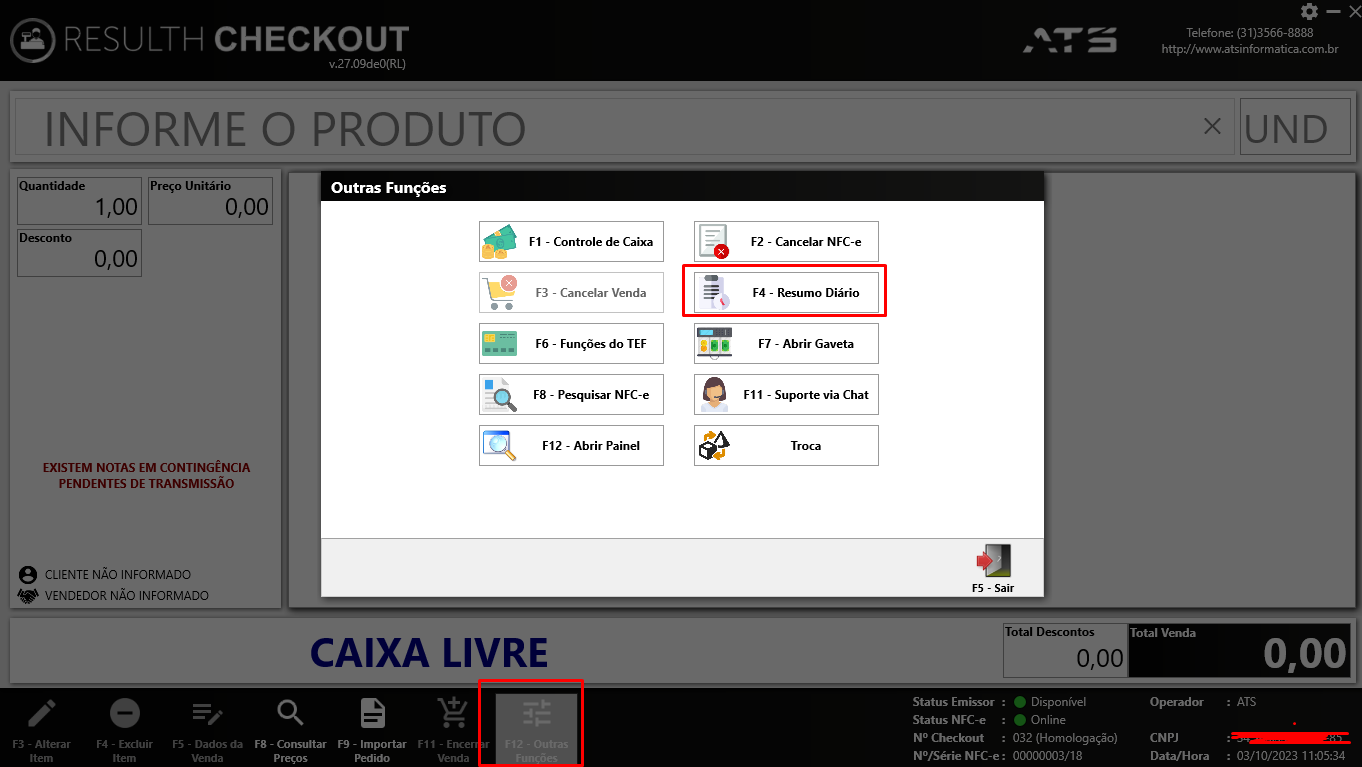This screenshot has height=767, width=1362.
Task: Open F4 - Resumo Diário report
Action: (786, 293)
